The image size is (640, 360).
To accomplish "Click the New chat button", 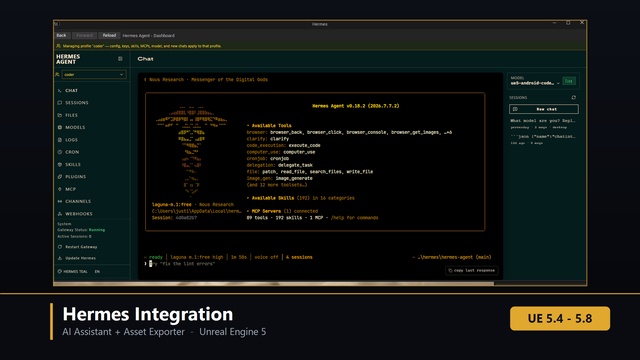I will [544, 109].
